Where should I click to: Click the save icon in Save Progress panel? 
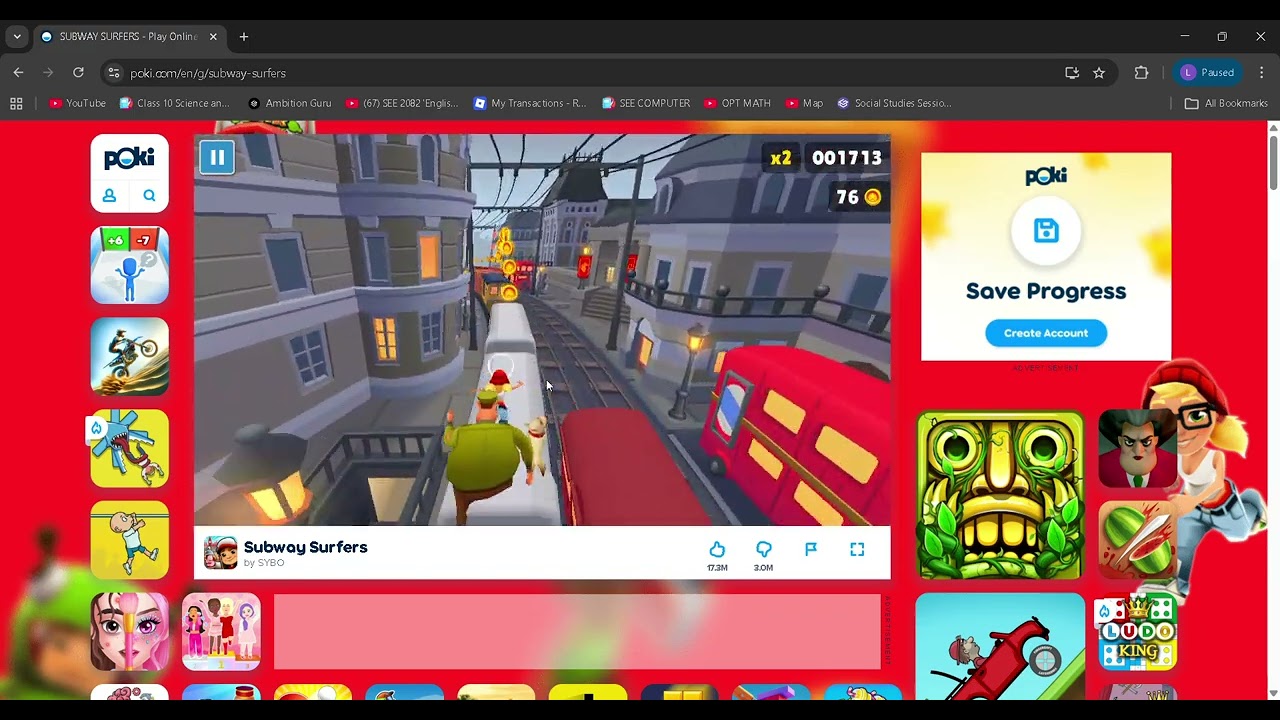pos(1046,231)
